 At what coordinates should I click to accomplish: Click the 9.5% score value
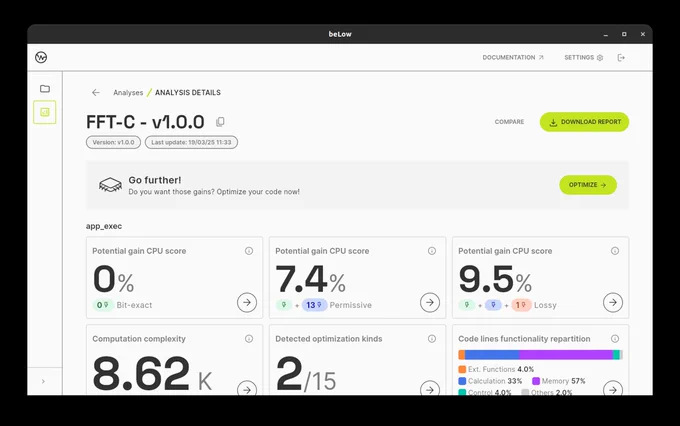pos(495,279)
